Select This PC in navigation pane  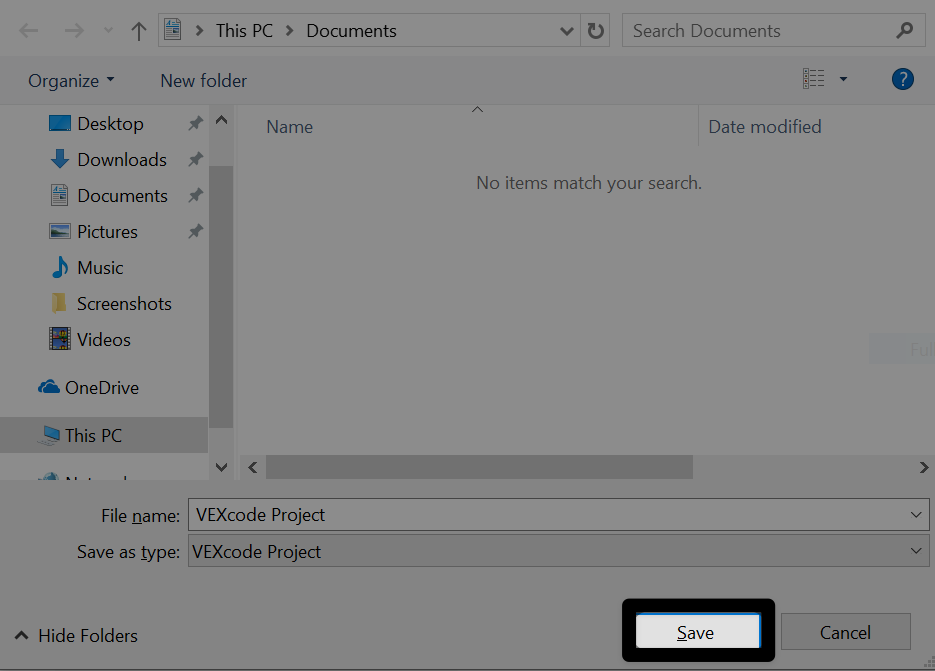click(x=93, y=436)
